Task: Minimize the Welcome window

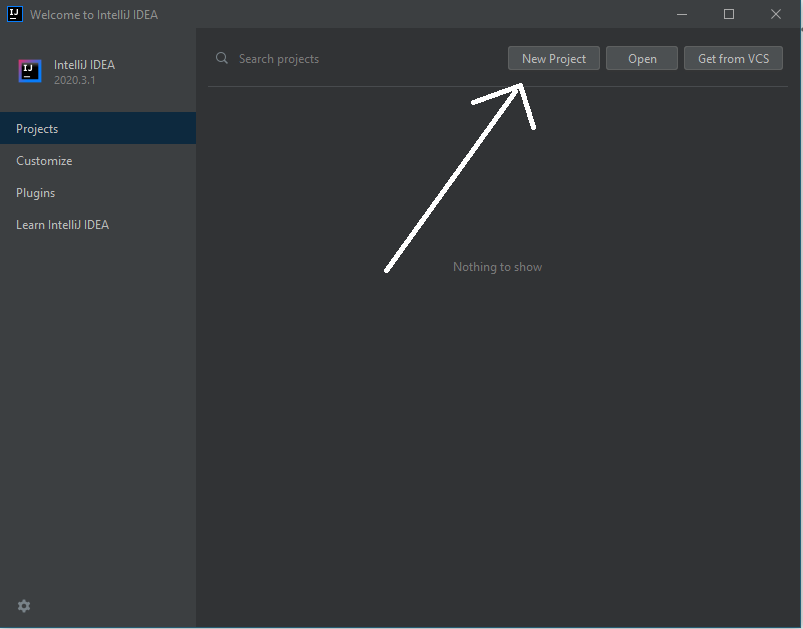Action: [681, 14]
